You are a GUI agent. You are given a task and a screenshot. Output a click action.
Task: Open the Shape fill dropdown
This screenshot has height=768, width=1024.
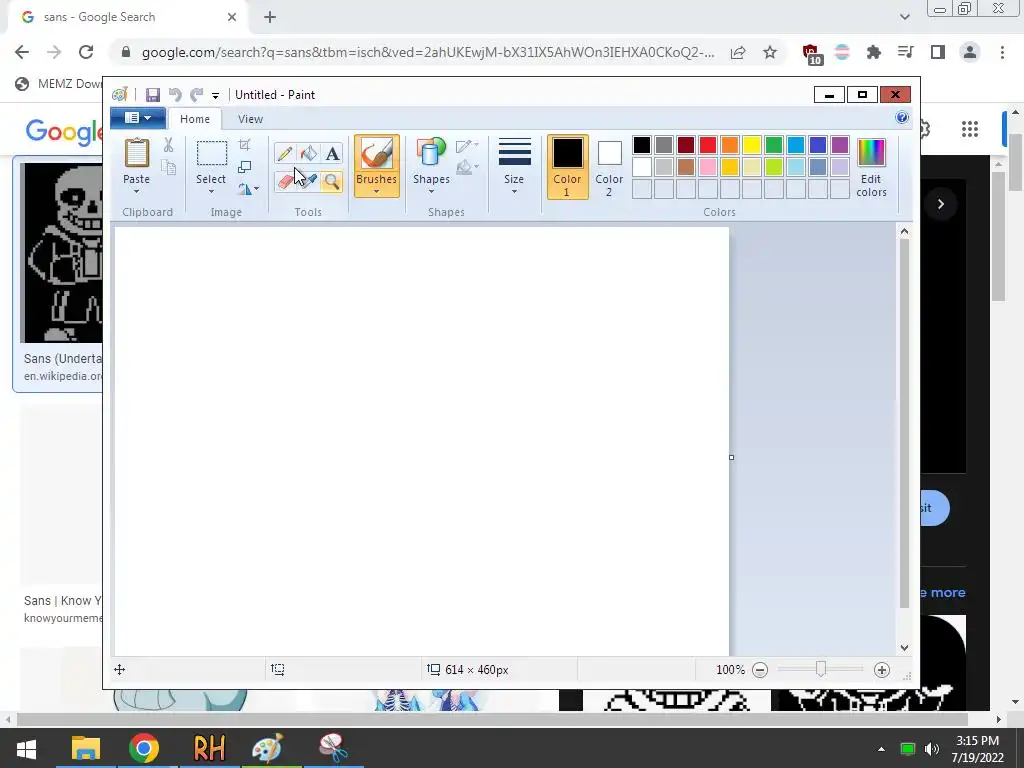pos(467,168)
